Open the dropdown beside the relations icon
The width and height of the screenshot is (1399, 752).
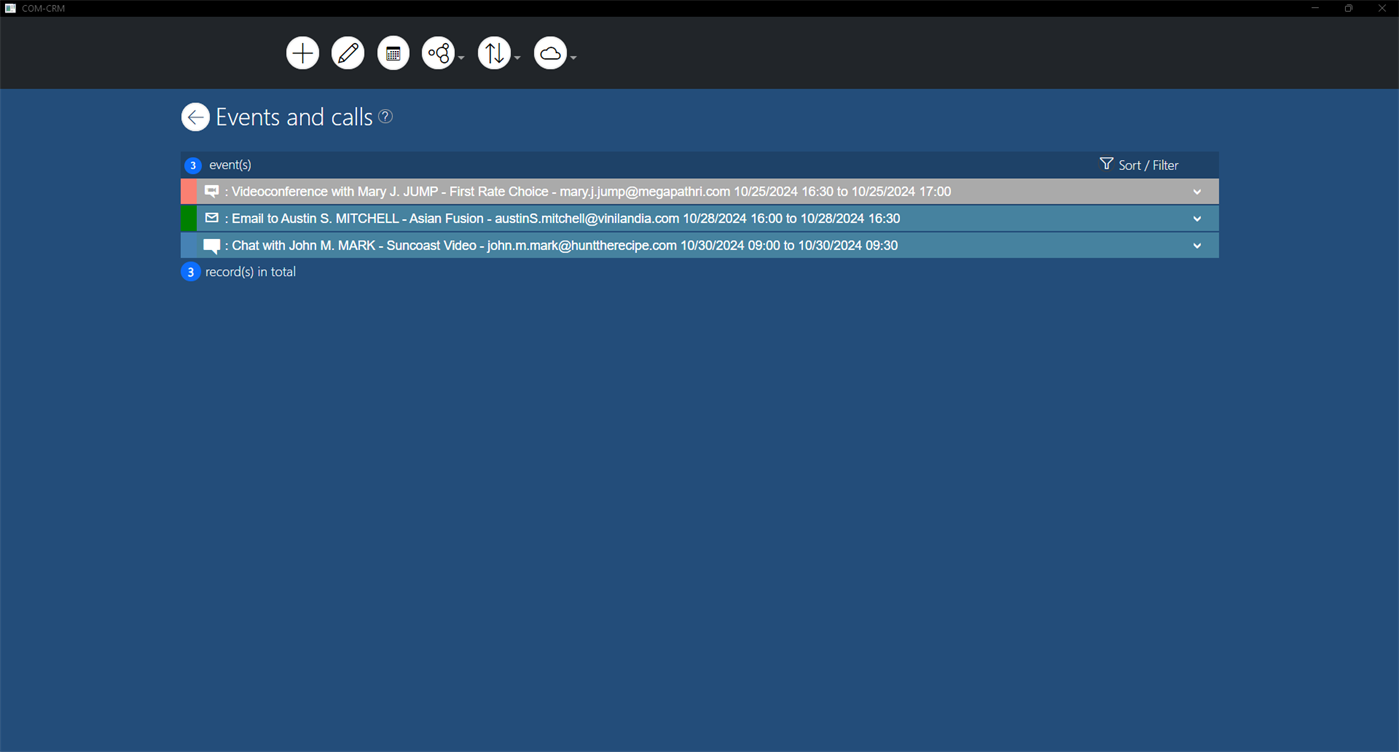coord(461,57)
